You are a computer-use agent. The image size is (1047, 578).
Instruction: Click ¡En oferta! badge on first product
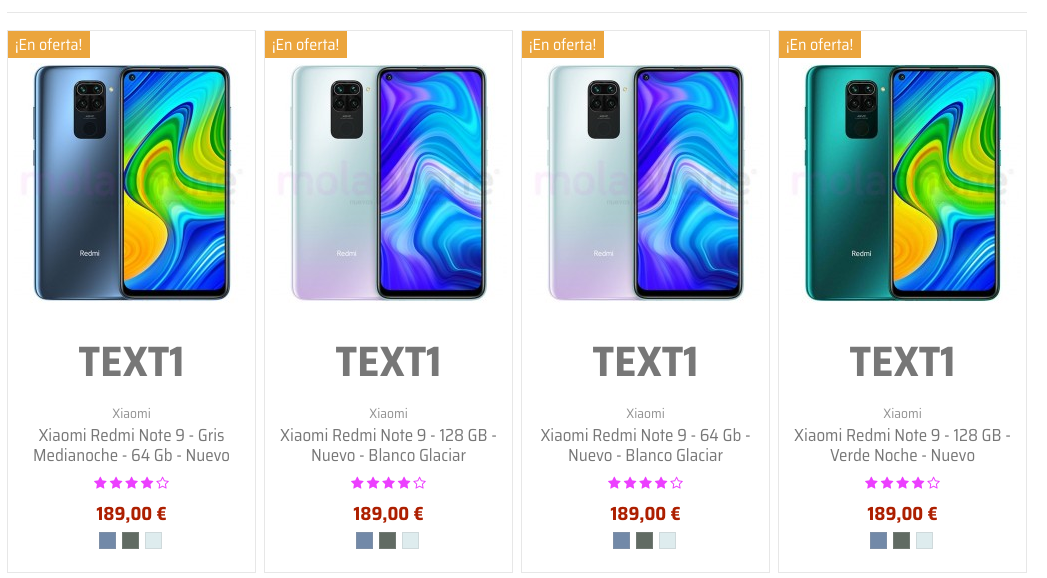[49, 45]
